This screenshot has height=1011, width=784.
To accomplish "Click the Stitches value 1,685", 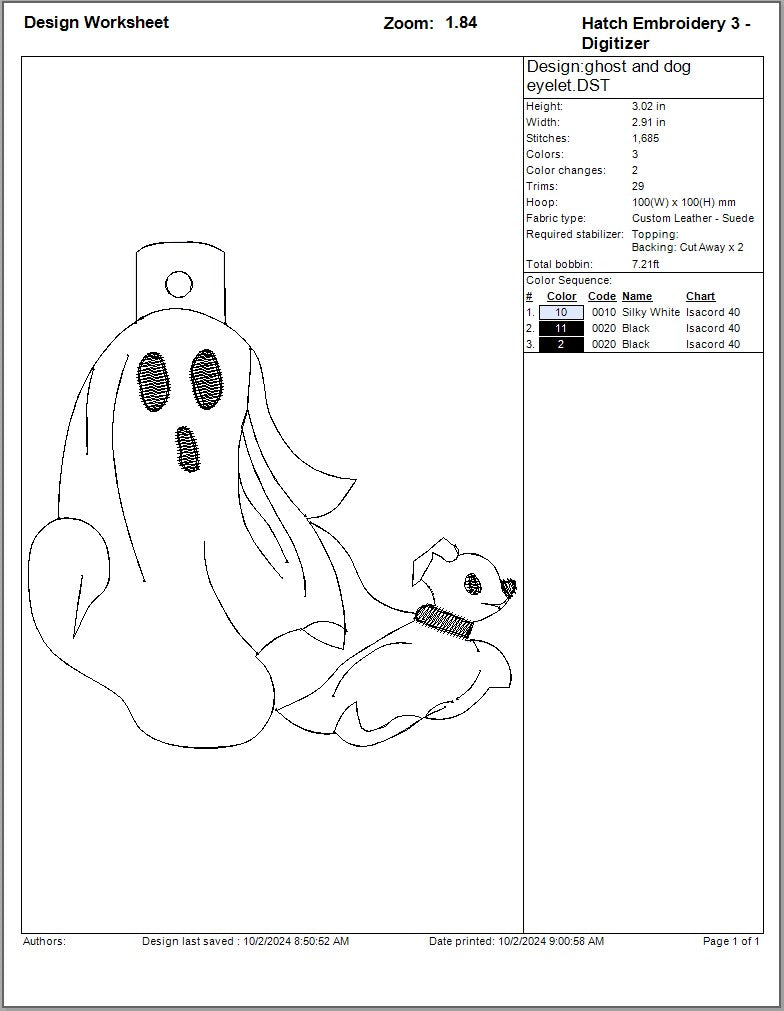I will 646,138.
